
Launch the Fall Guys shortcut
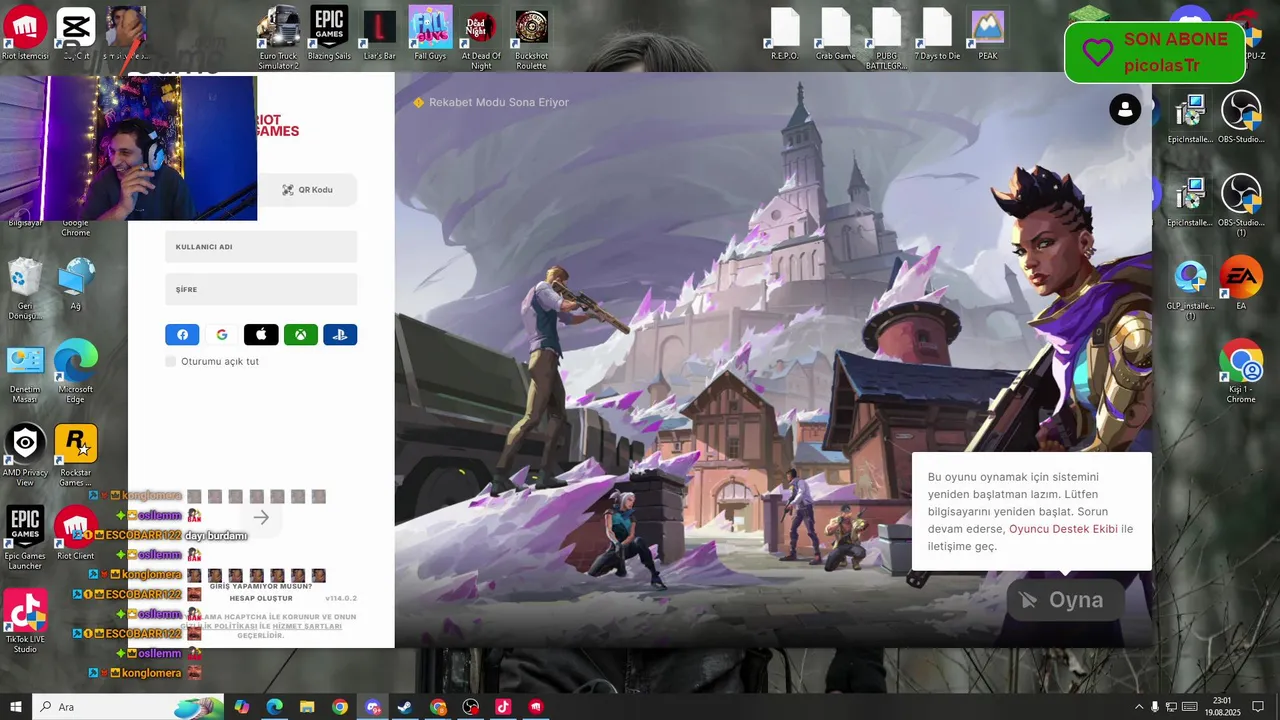(430, 35)
